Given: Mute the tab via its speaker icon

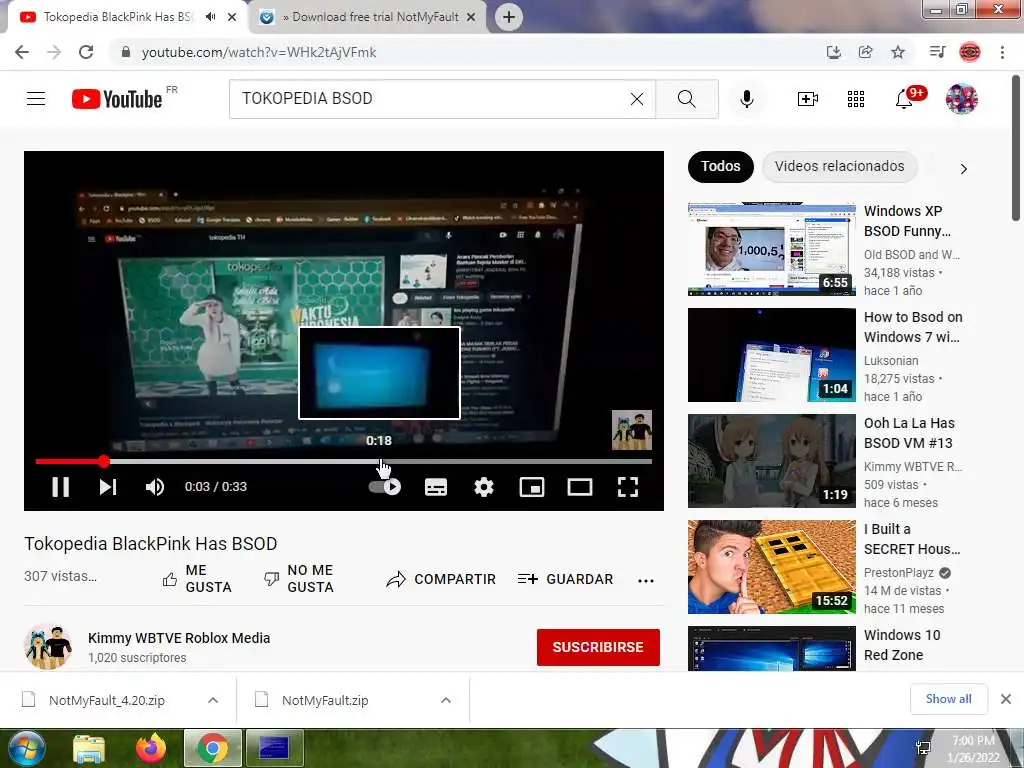Looking at the screenshot, I should pos(210,17).
